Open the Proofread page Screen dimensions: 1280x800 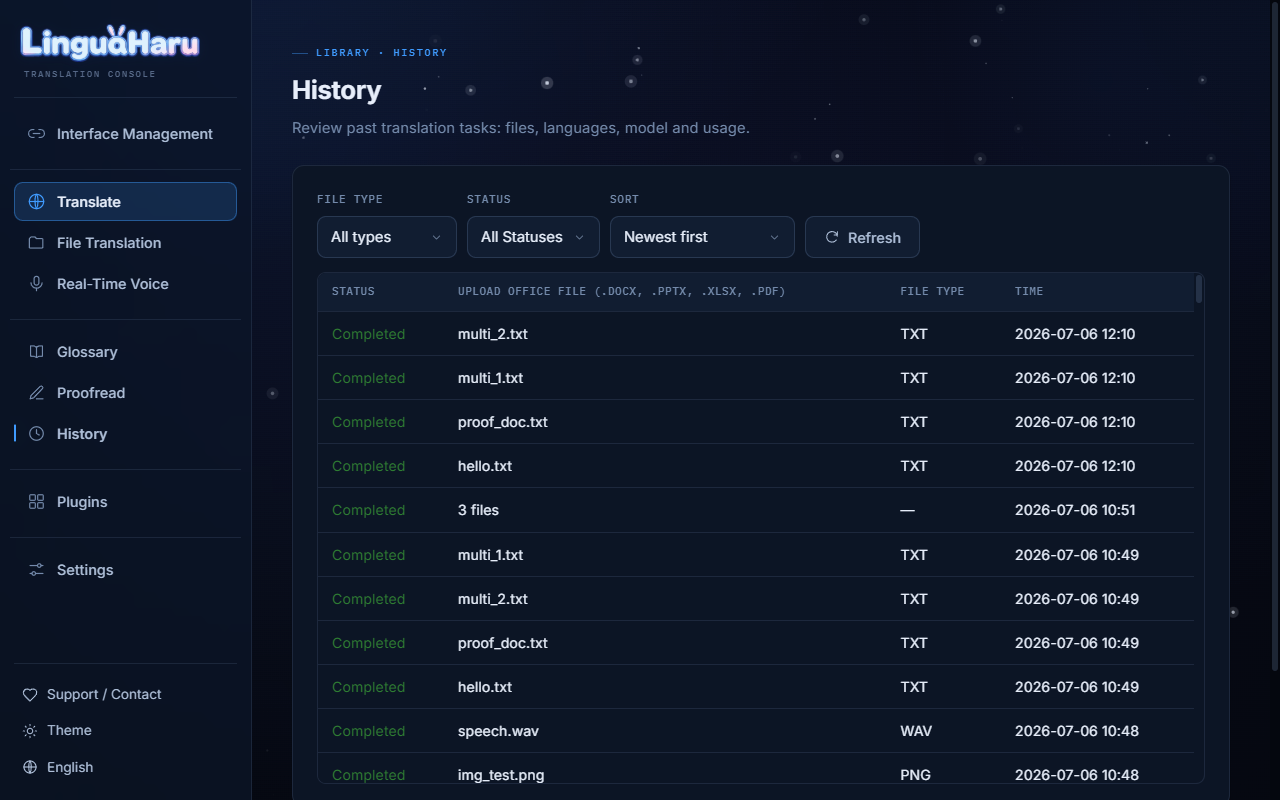(125, 393)
